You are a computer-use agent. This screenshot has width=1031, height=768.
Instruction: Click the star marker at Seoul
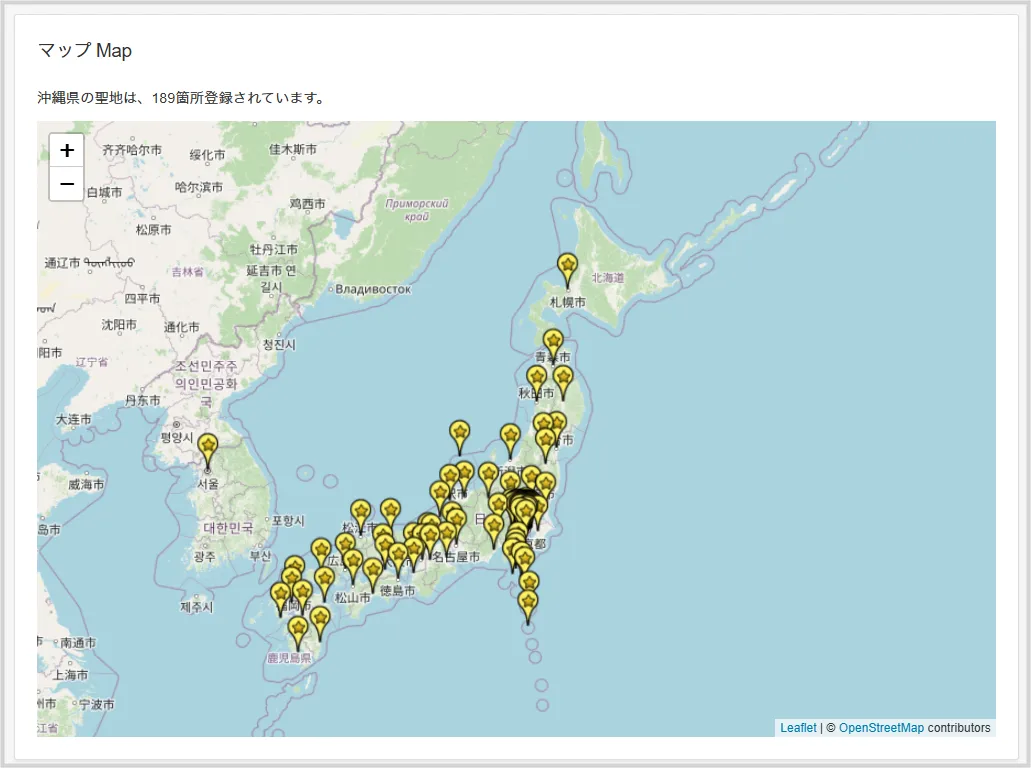point(207,448)
